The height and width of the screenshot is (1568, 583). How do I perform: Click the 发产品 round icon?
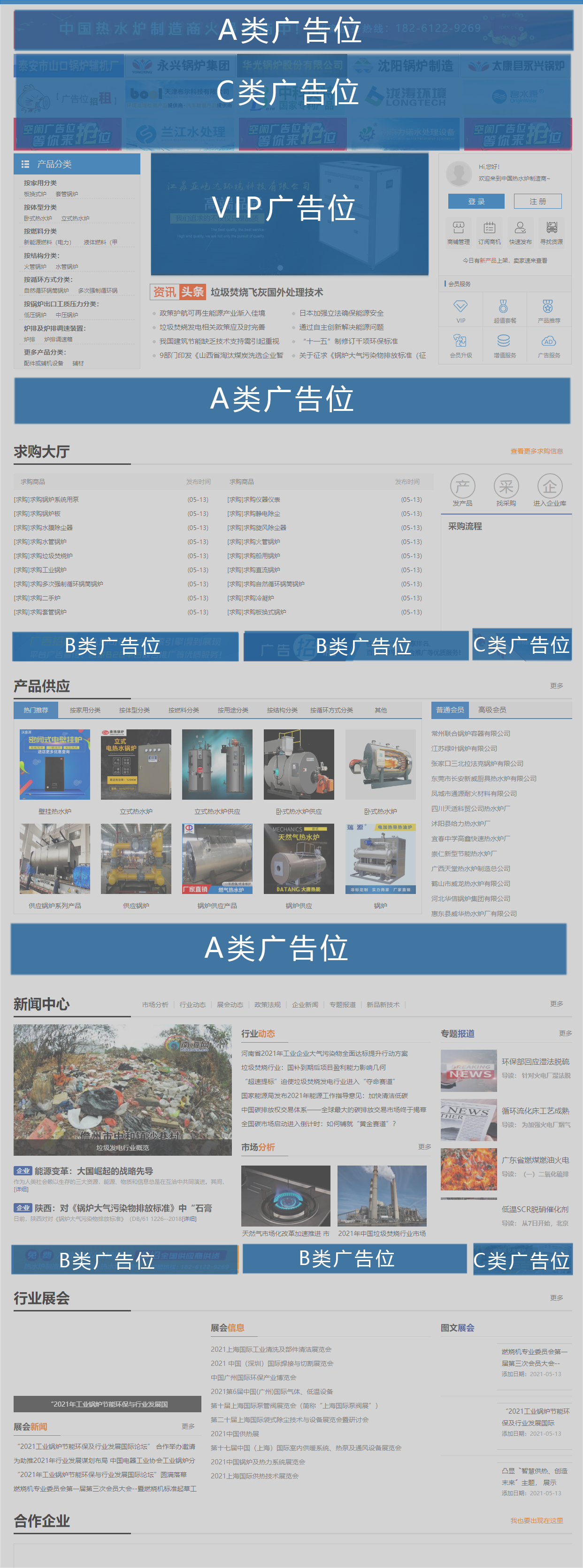(x=462, y=486)
